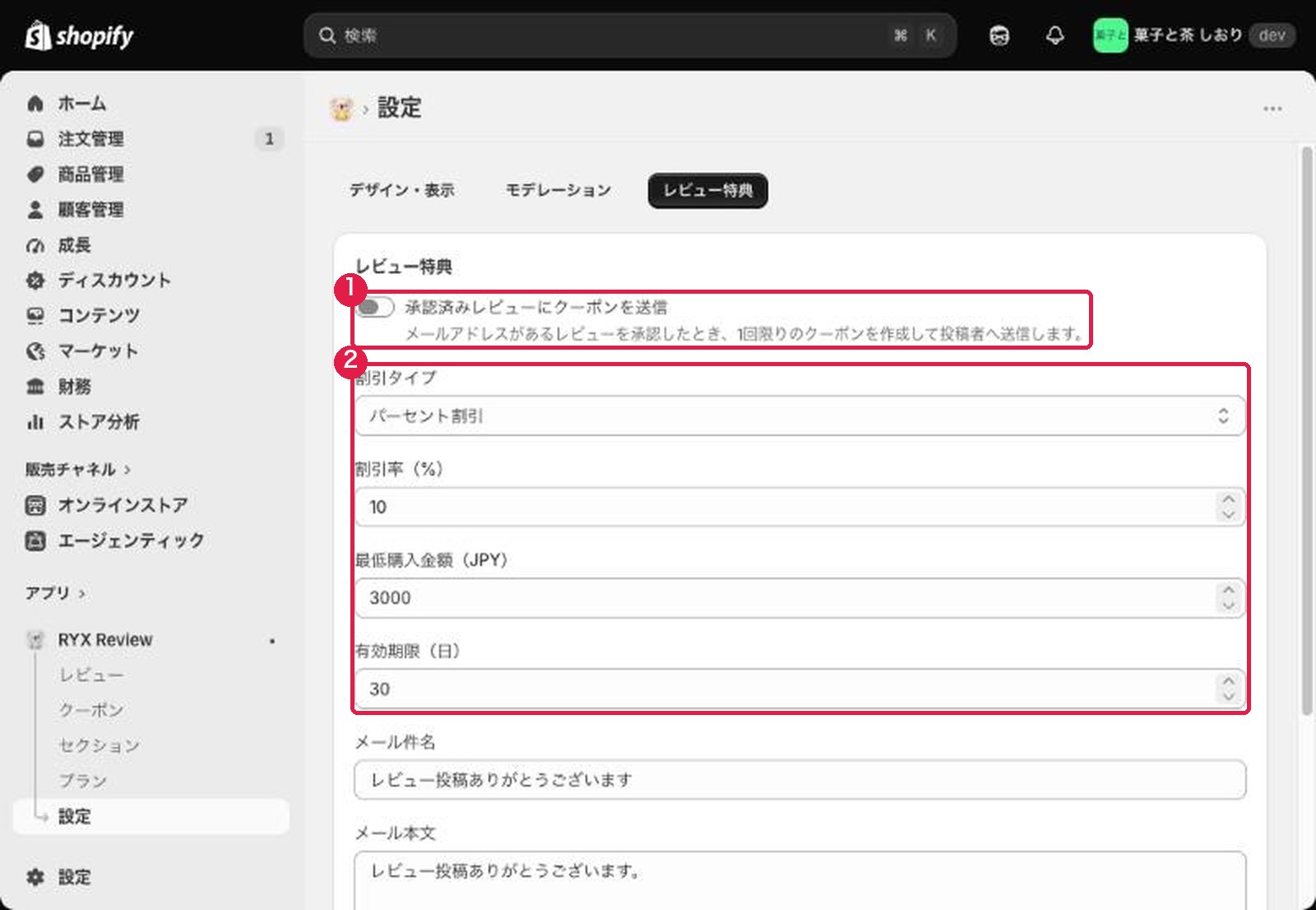Open 商品管理 products tag icon
Screen dimensions: 1316x910
pyautogui.click(x=35, y=174)
